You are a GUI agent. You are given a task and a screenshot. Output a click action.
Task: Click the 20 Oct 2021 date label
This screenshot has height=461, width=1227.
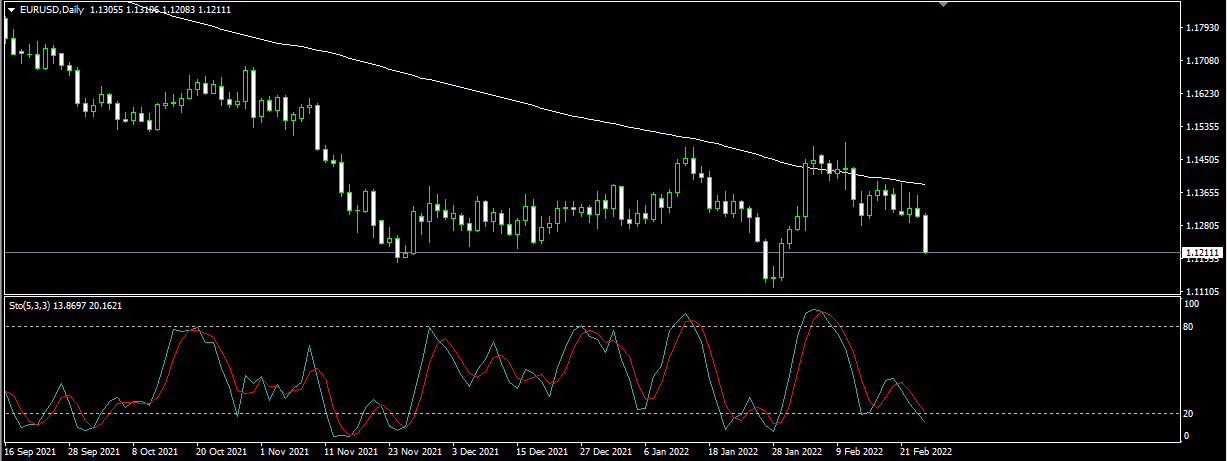coord(221,452)
